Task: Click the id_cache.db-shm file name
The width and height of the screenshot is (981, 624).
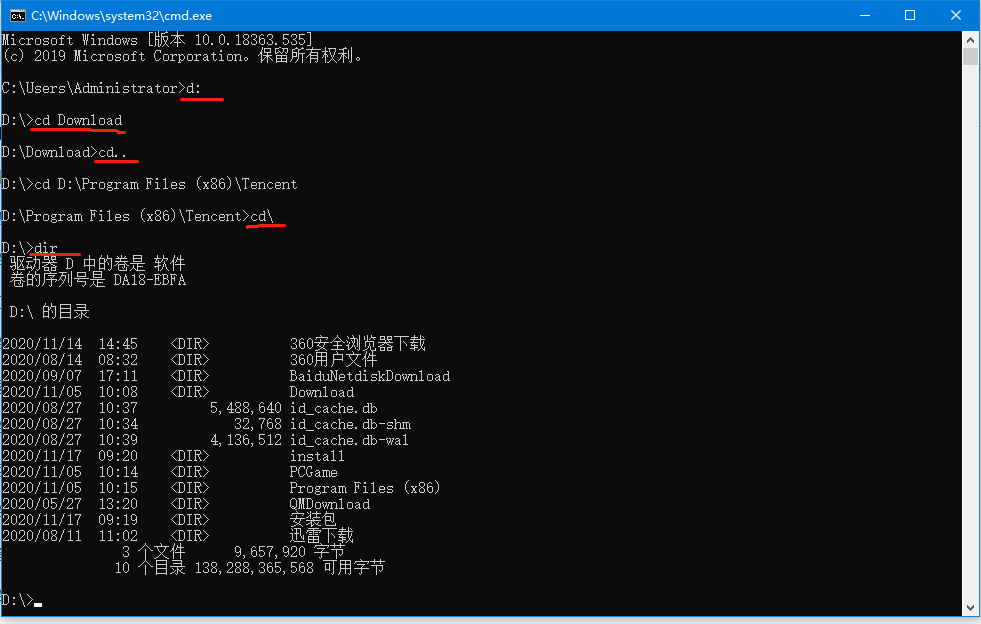Action: tap(350, 424)
